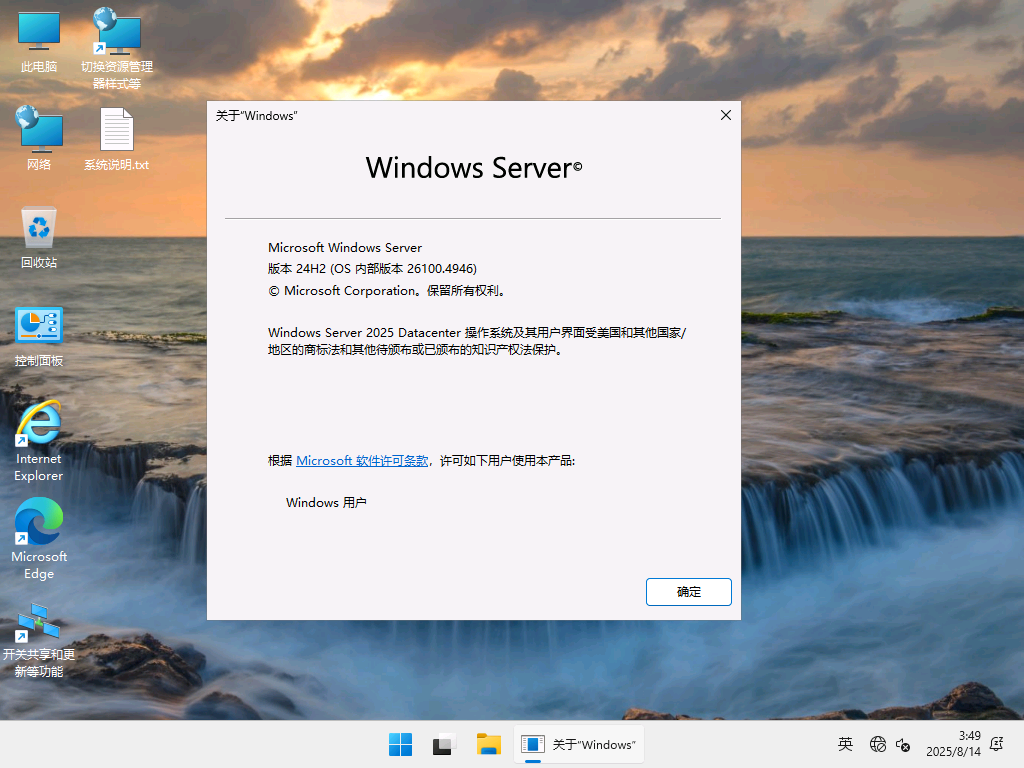Viewport: 1024px width, 768px height.
Task: Click the Windows Server heading text
Action: (x=473, y=168)
